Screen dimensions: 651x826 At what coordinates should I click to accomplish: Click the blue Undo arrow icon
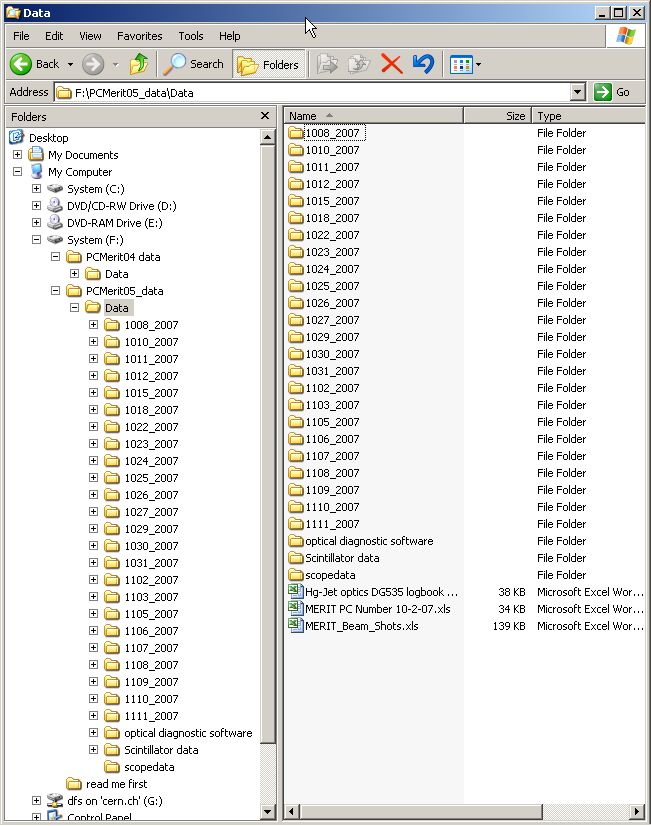423,64
